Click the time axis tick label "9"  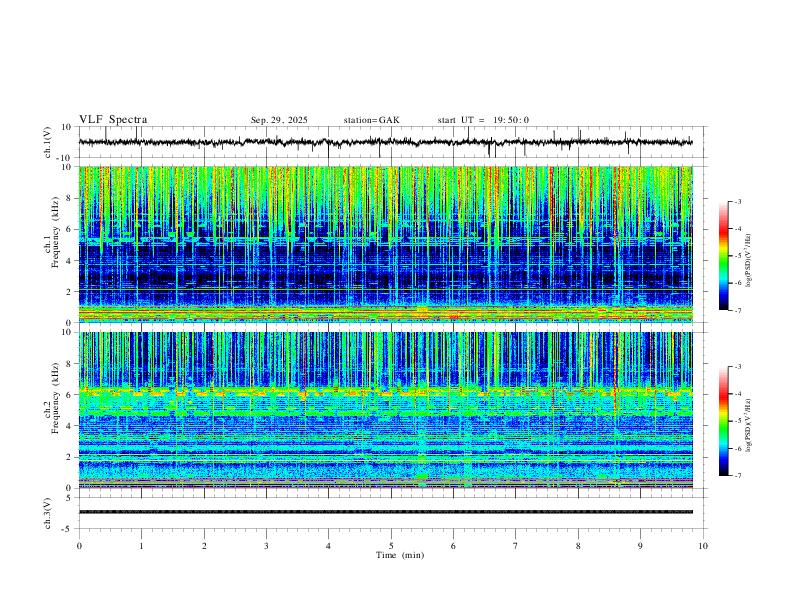[640, 546]
